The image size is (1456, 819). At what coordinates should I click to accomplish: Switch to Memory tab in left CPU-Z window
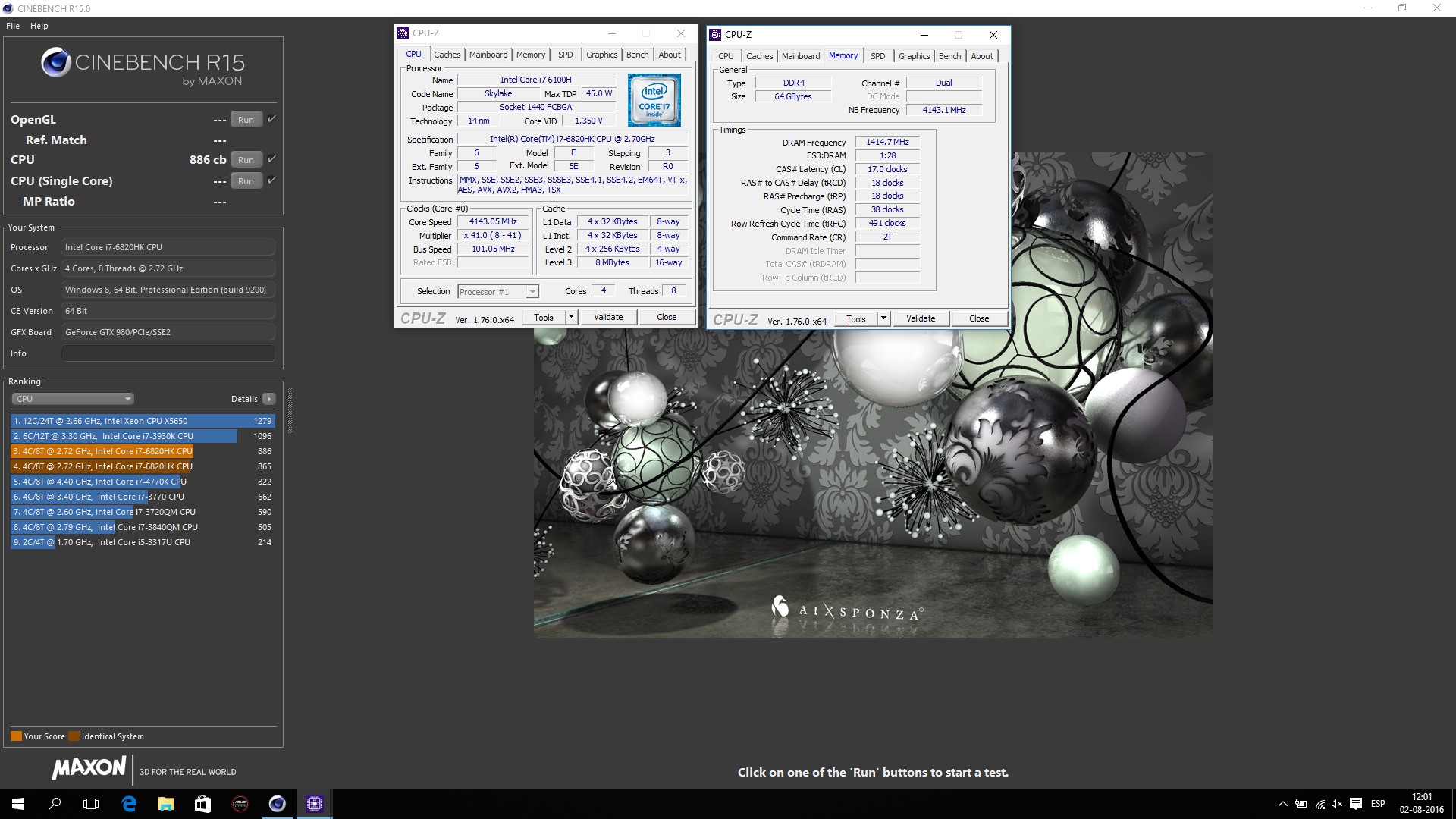531,55
